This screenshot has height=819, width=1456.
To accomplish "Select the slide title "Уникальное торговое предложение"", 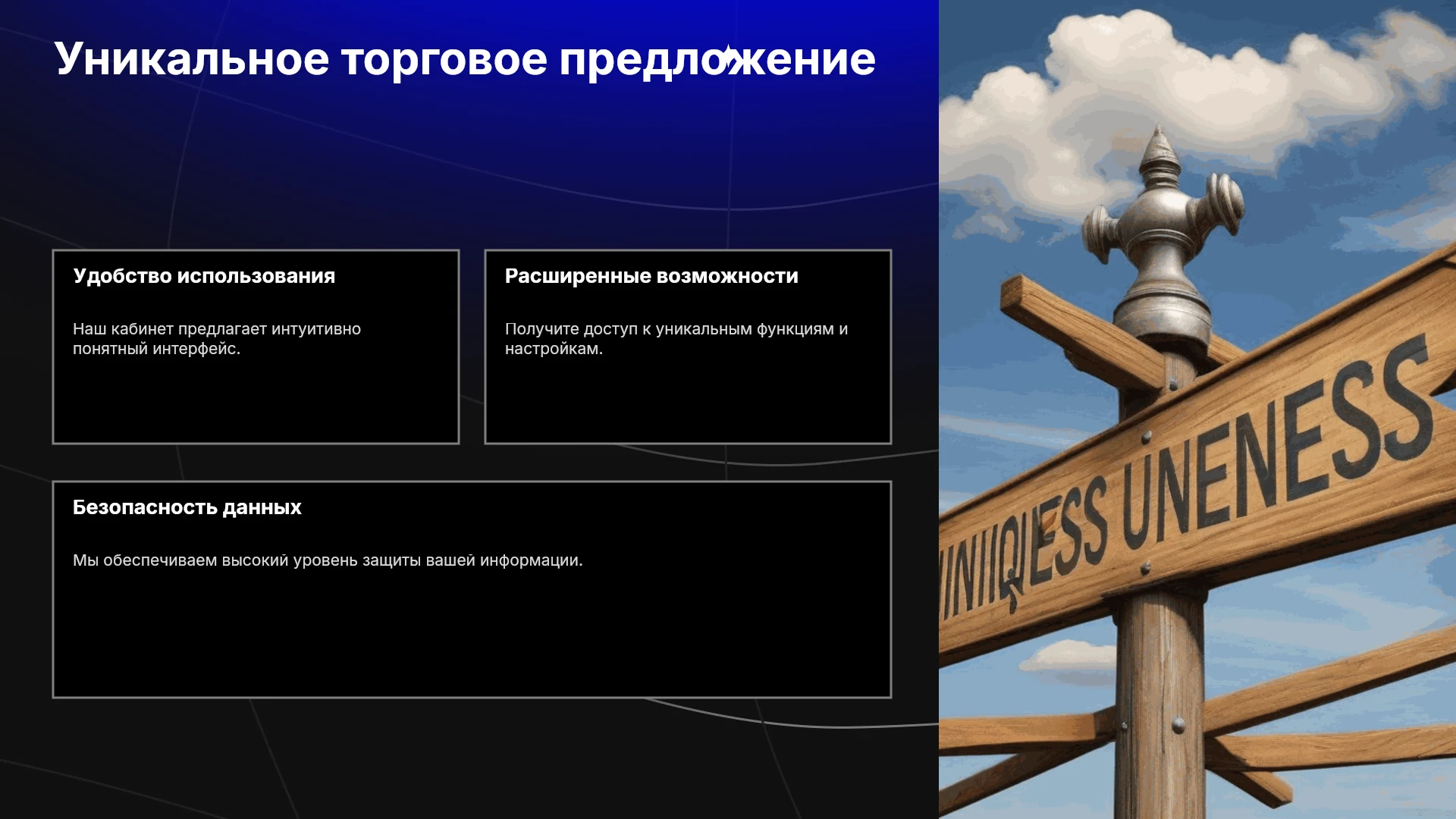I will [x=464, y=59].
